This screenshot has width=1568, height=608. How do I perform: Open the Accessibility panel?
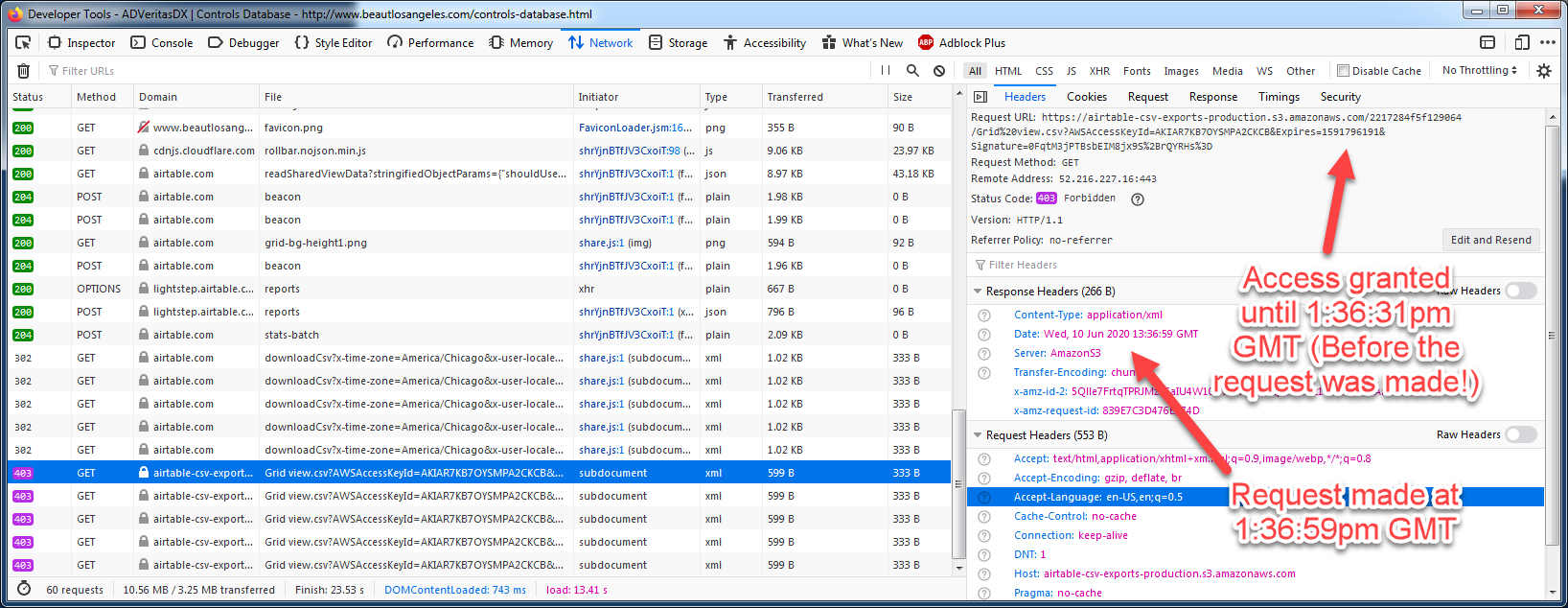coord(765,42)
